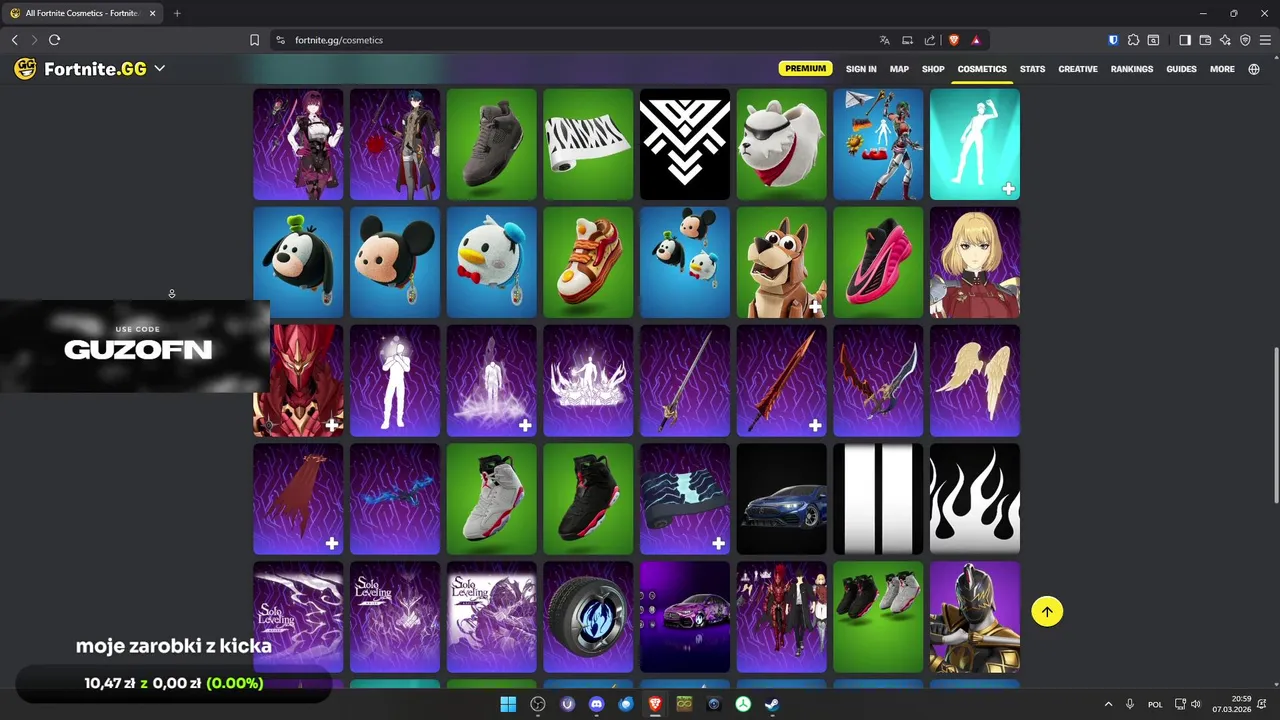Image resolution: width=1280 pixels, height=720 pixels.
Task: Click the bookmark icon in address bar
Action: 254,40
